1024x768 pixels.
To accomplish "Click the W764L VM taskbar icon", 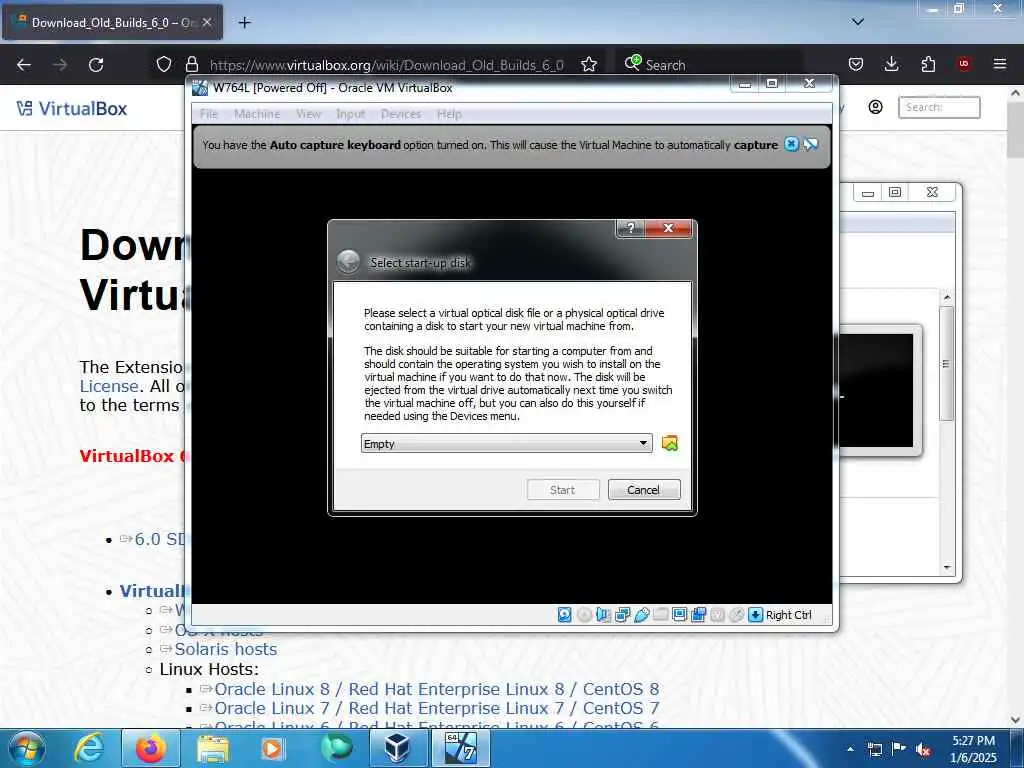I will click(x=461, y=748).
